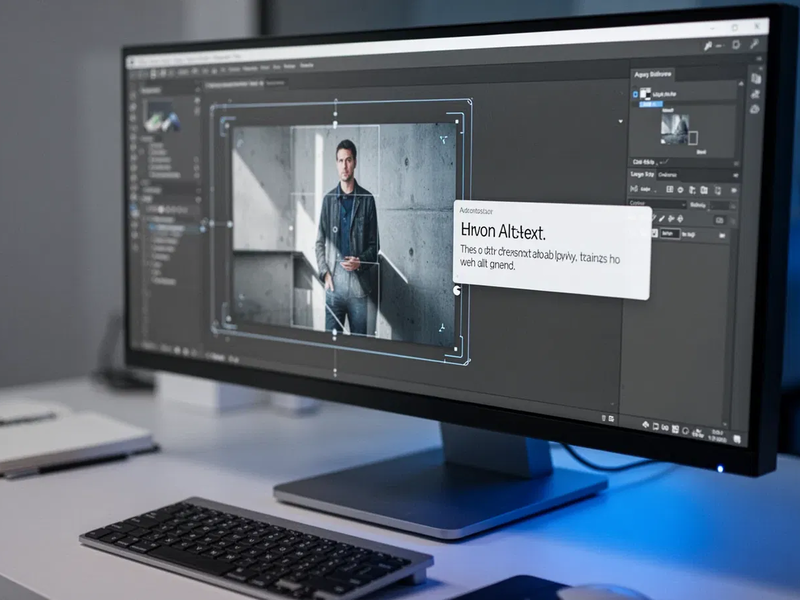Toggle the checkbox on the layer row
The image size is (800, 600).
click(x=656, y=233)
